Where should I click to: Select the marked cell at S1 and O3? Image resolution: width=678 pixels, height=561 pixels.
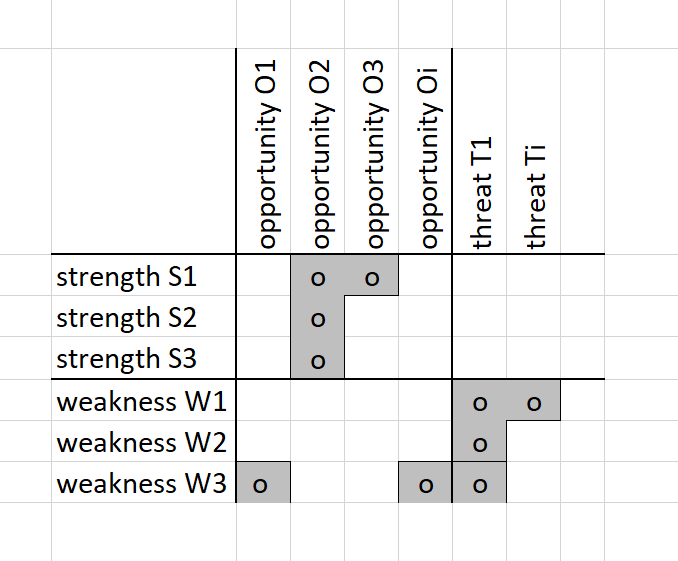[x=372, y=276]
